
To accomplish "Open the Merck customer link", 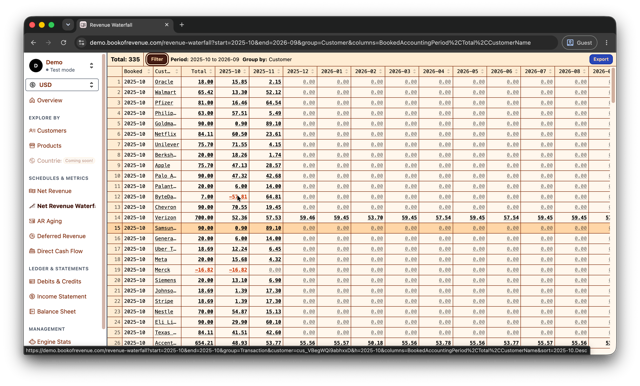I will [x=162, y=270].
